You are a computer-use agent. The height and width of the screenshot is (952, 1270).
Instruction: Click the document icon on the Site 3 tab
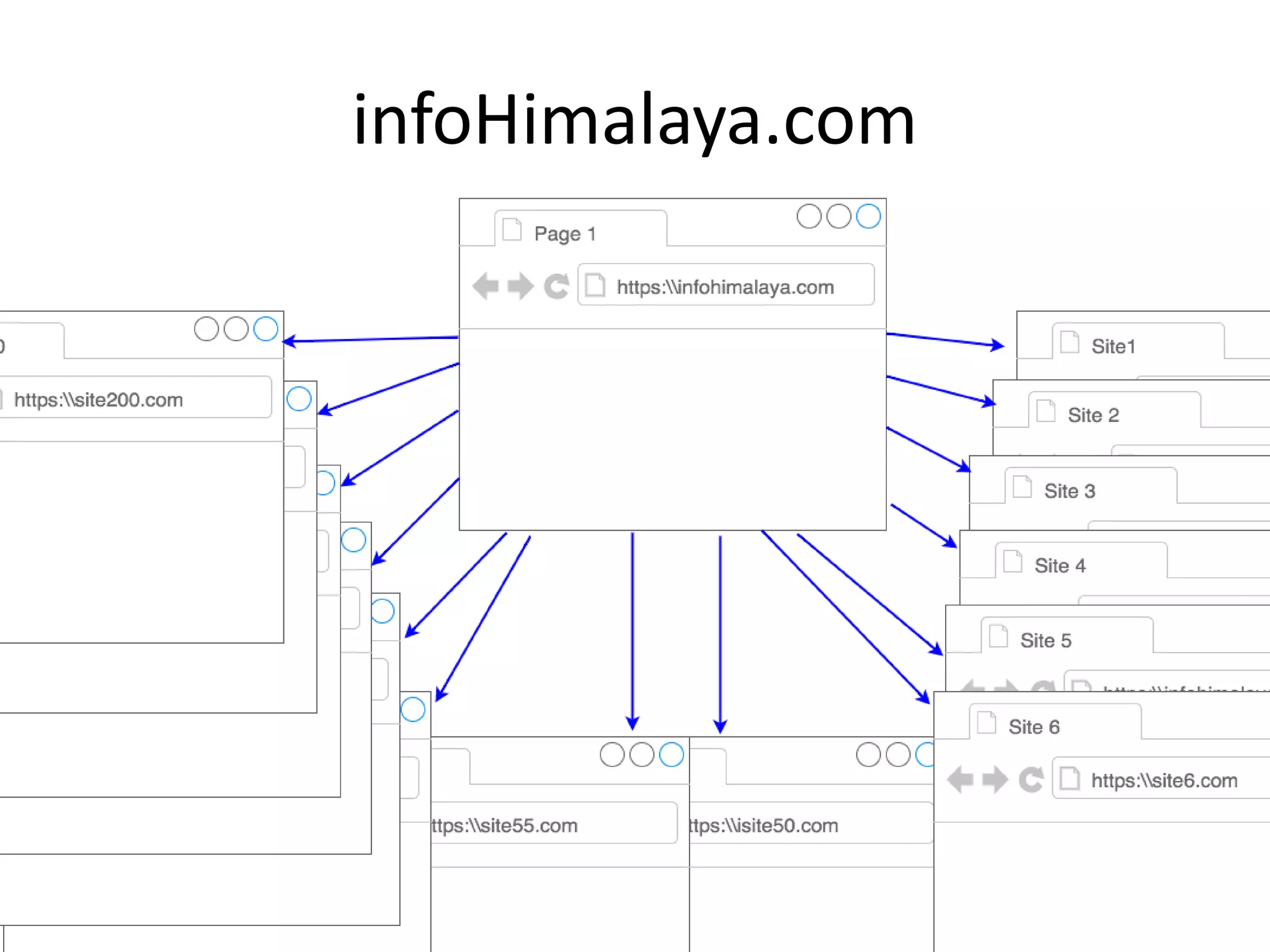[x=1022, y=486]
